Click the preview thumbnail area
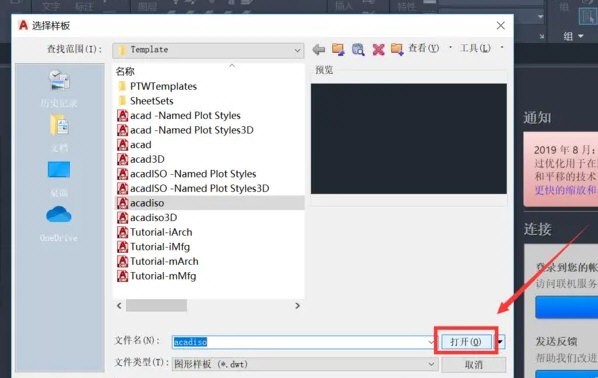 [408, 139]
